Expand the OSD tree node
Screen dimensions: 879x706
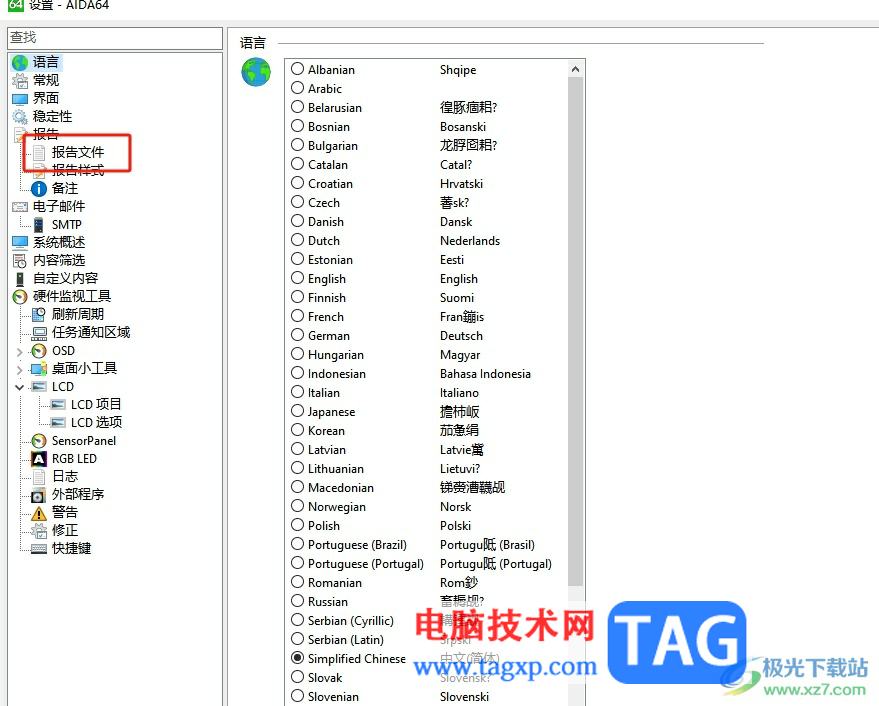pos(20,352)
